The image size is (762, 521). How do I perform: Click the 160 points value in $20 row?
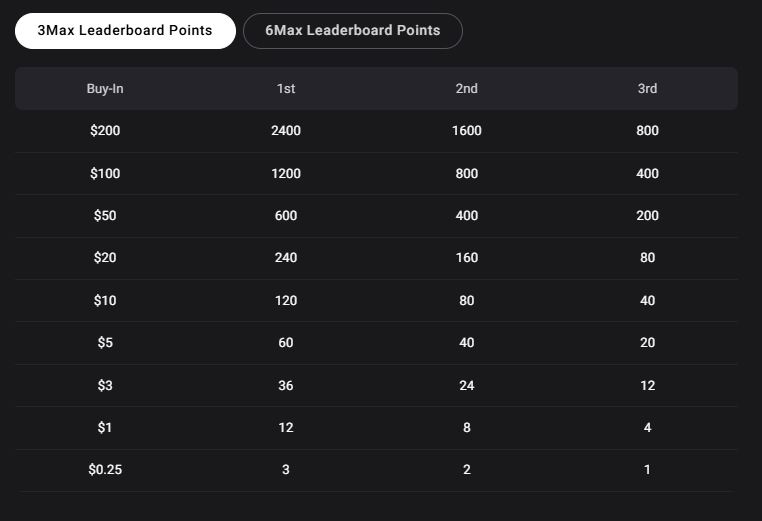[467, 257]
